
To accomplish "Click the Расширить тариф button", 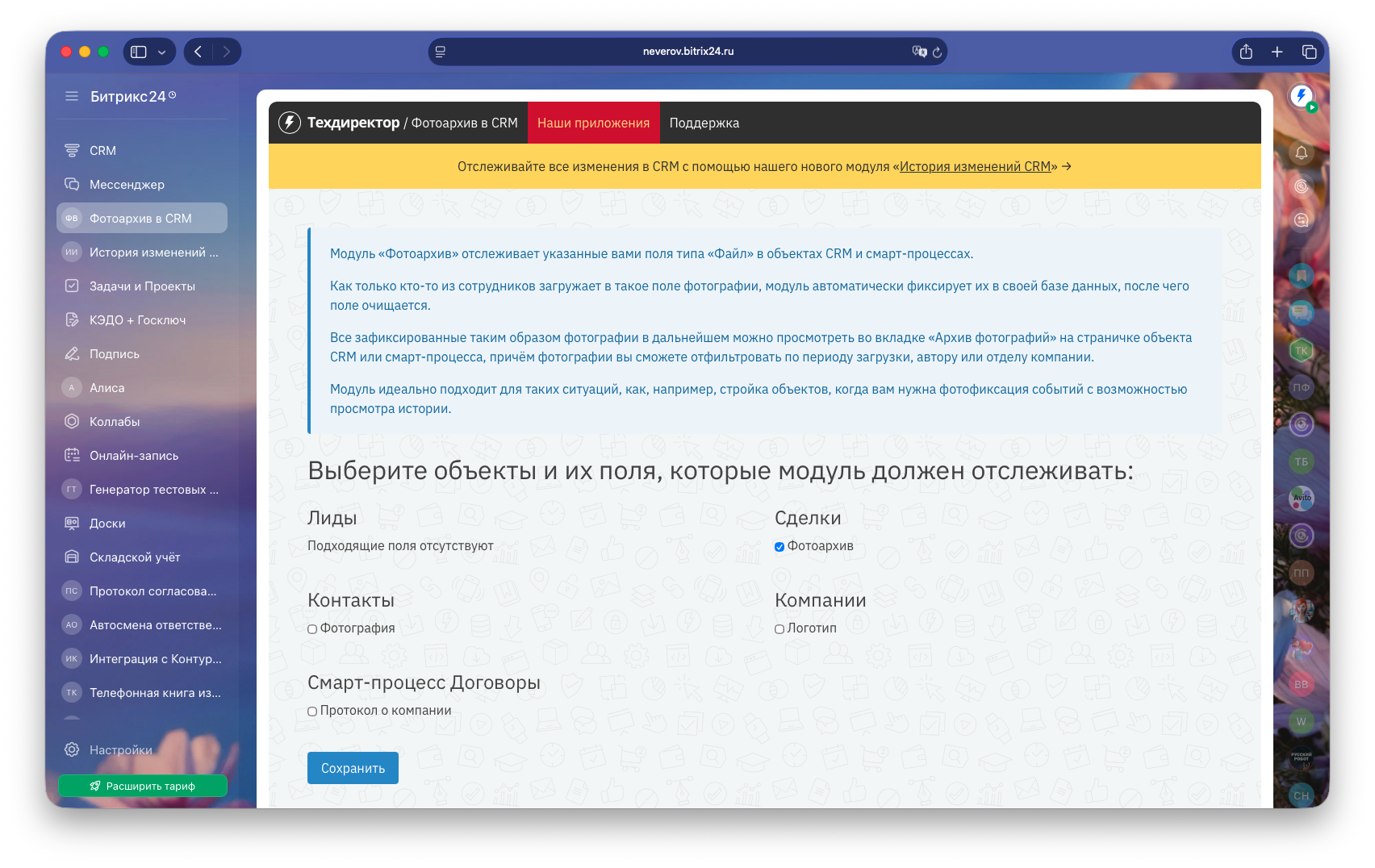I will click(x=143, y=786).
